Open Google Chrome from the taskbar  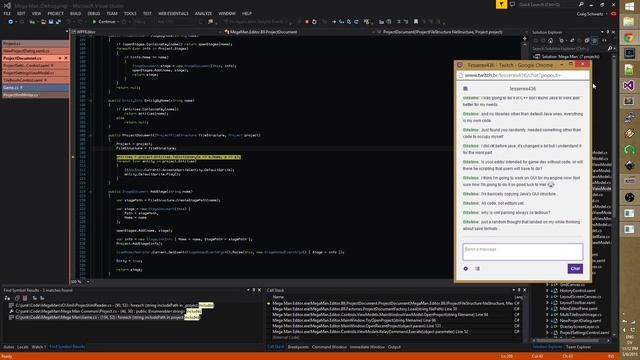(629, 38)
